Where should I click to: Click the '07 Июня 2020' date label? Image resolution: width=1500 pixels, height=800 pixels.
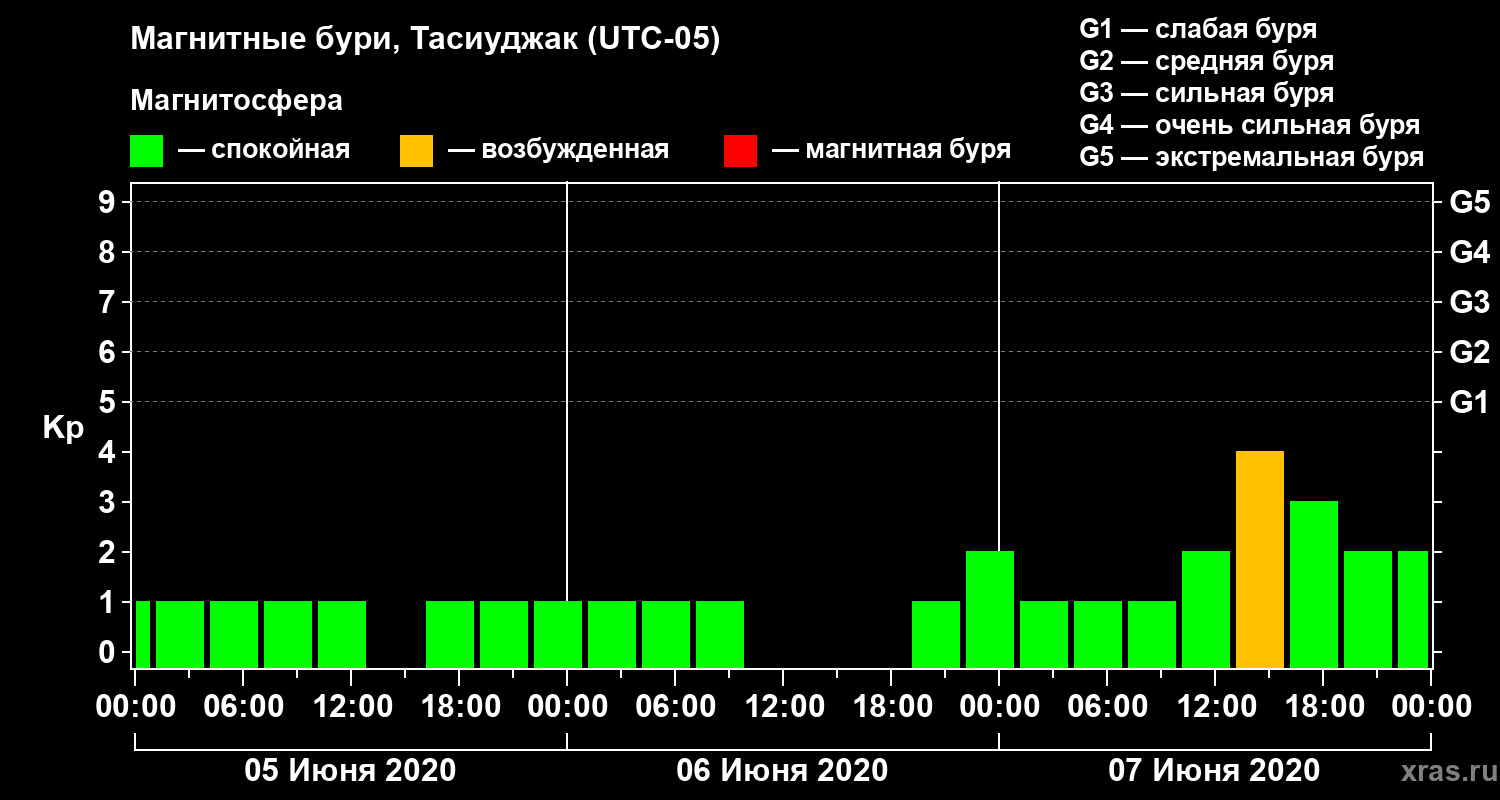1214,770
